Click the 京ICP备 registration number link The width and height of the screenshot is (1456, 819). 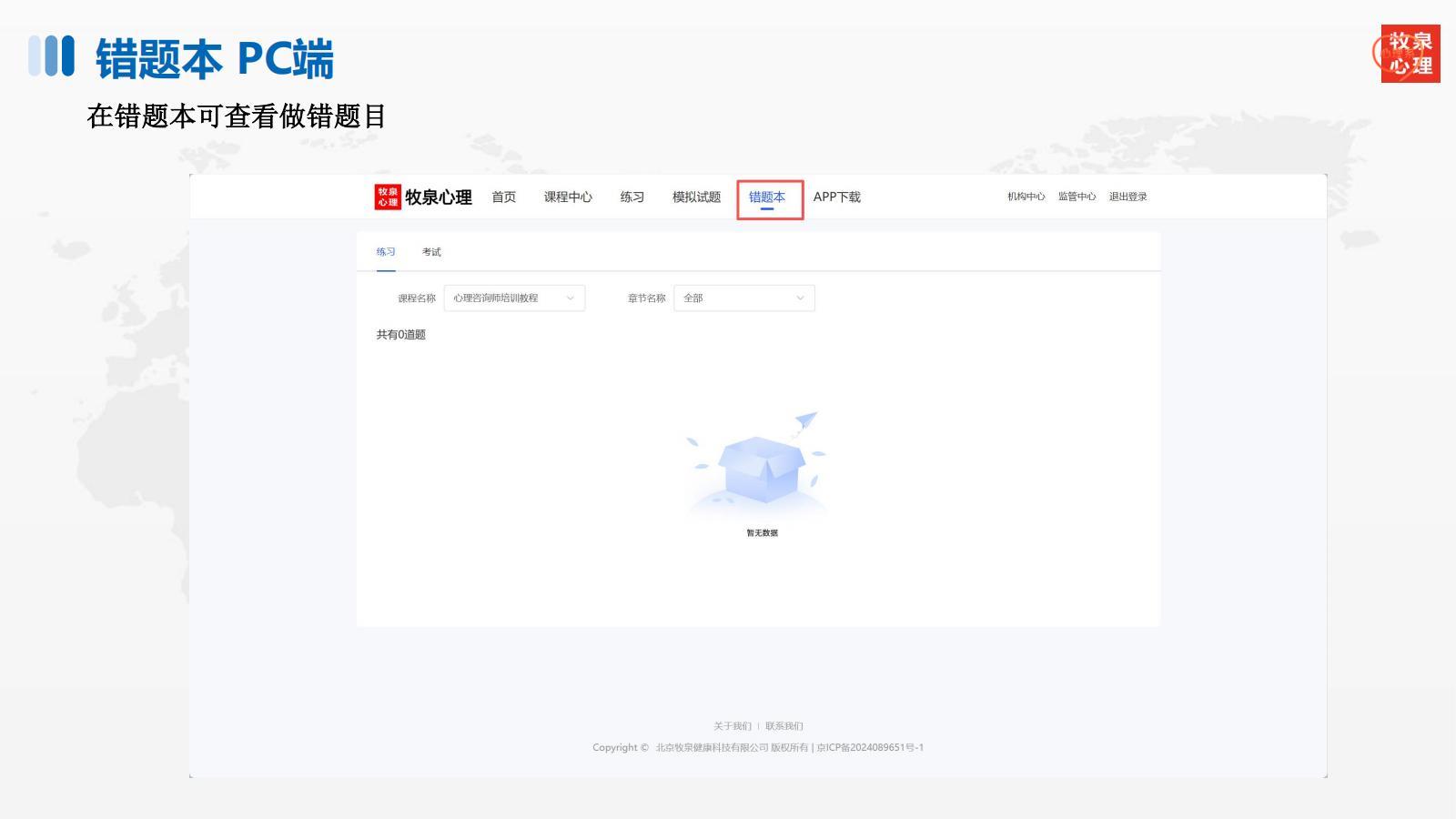tap(870, 748)
